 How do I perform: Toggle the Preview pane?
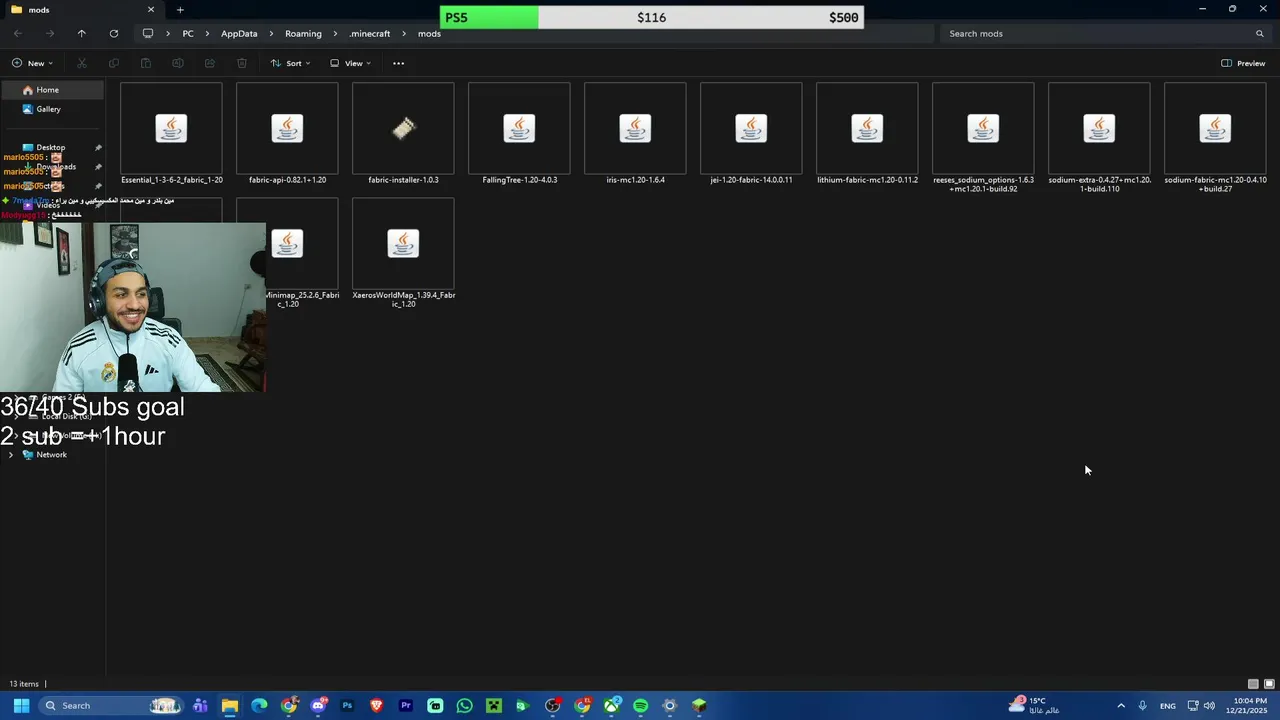(x=1243, y=63)
